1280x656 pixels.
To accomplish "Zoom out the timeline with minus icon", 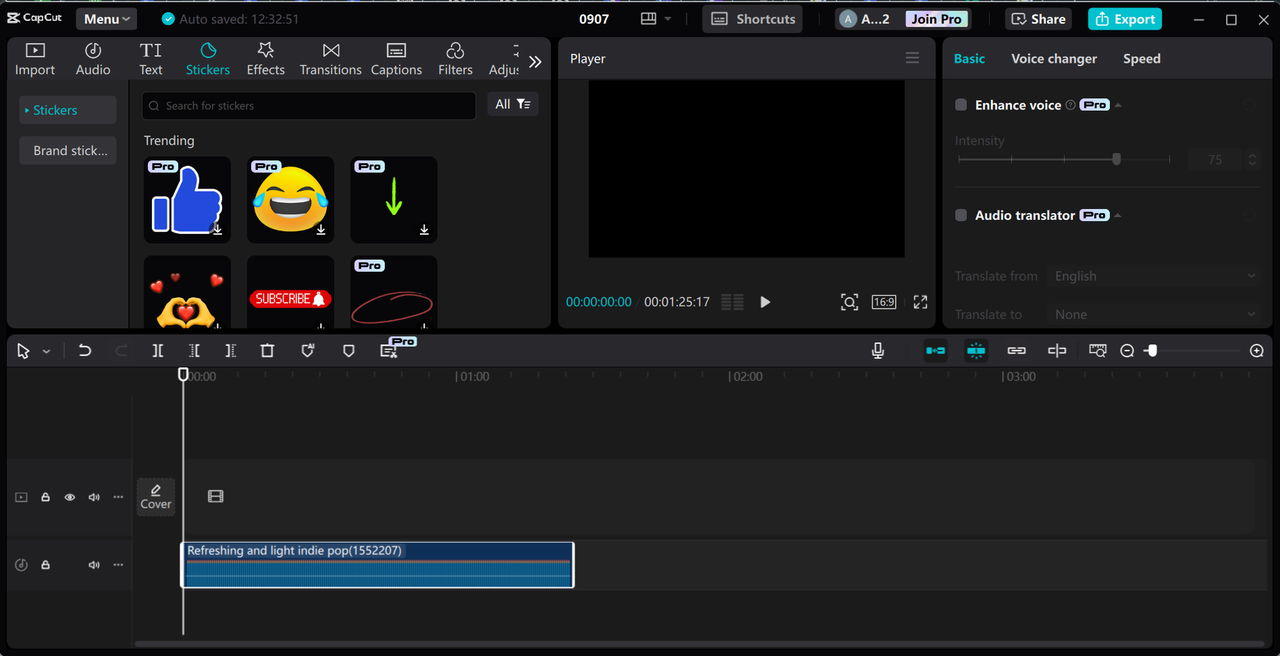I will click(1127, 351).
